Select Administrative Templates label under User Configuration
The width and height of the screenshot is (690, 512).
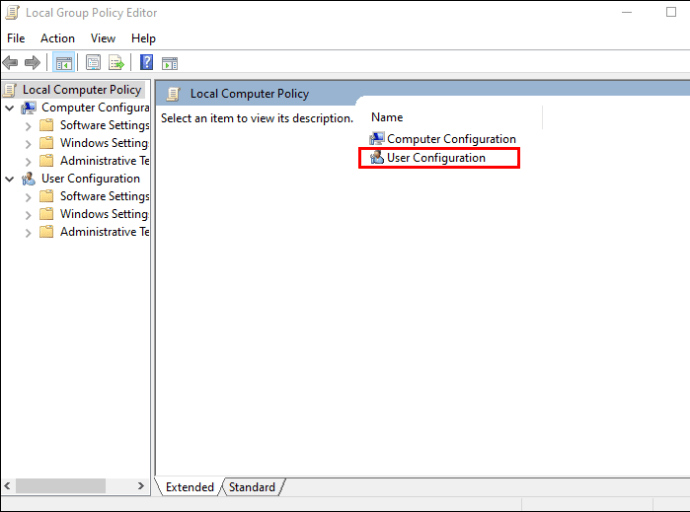point(105,231)
